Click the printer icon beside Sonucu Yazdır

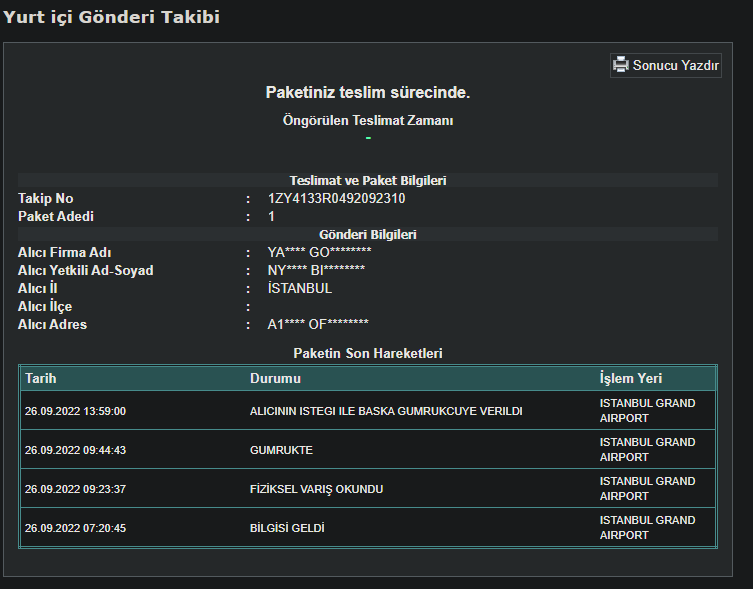pyautogui.click(x=621, y=65)
